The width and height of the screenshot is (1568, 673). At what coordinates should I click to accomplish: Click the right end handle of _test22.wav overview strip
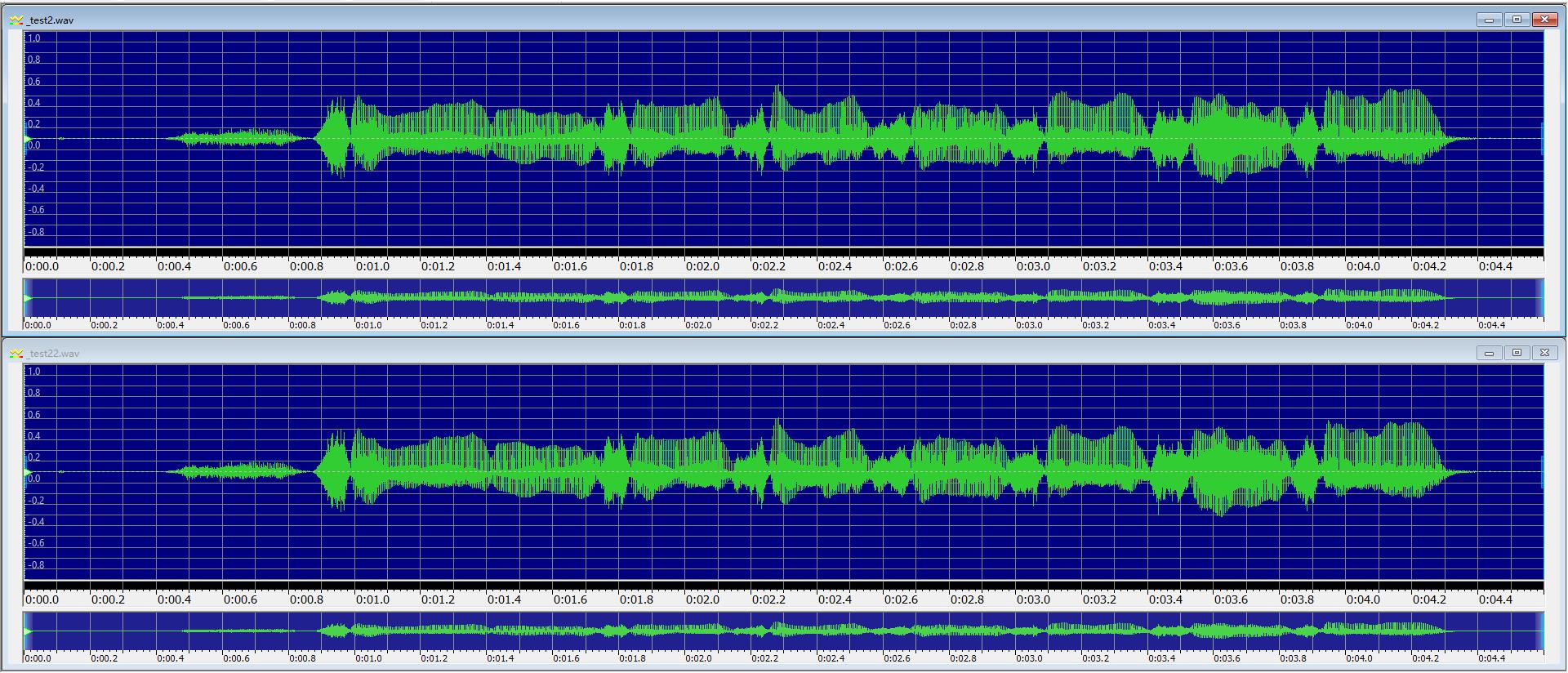1539,631
